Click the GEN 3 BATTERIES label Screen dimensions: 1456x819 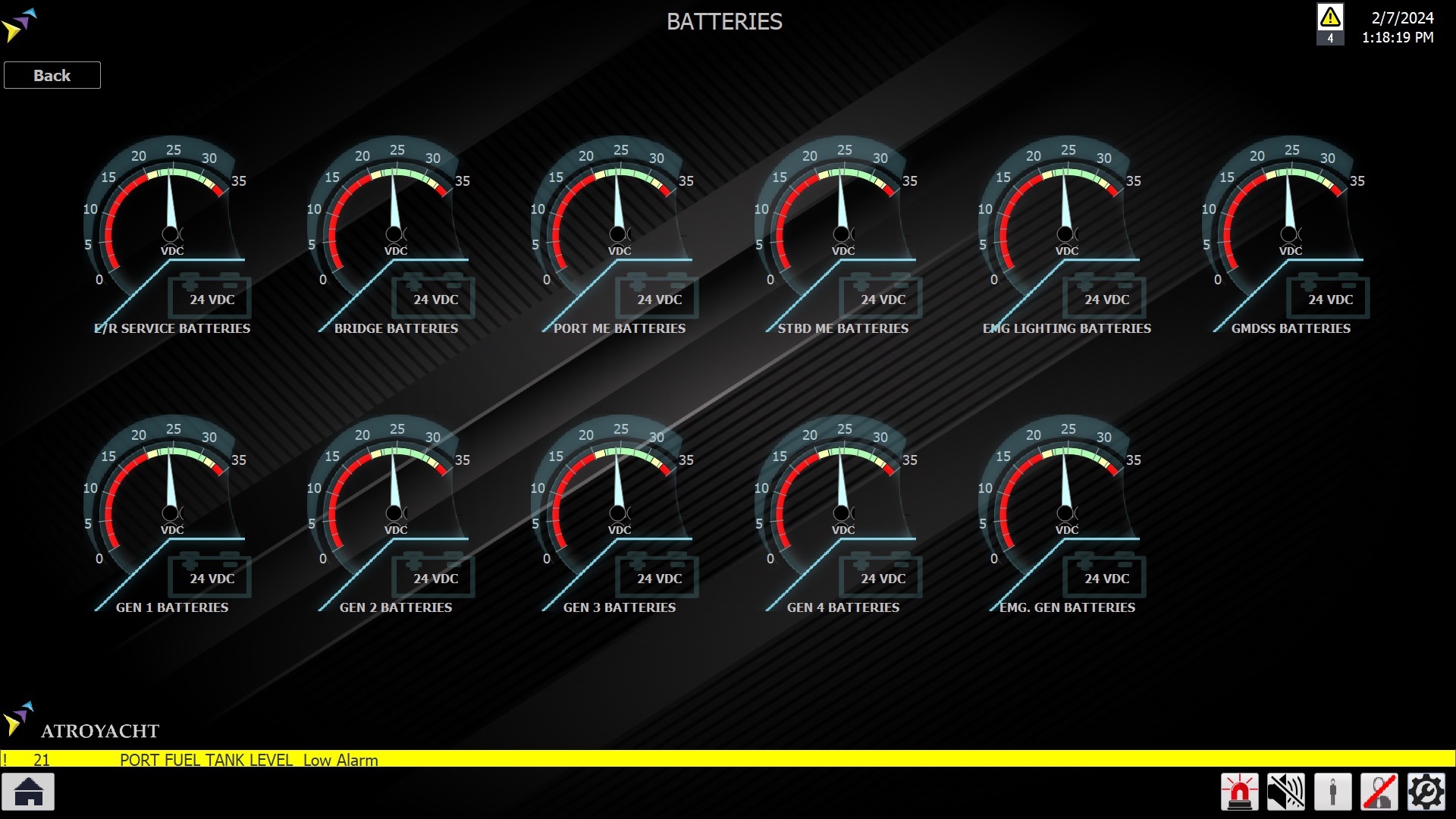tap(619, 607)
